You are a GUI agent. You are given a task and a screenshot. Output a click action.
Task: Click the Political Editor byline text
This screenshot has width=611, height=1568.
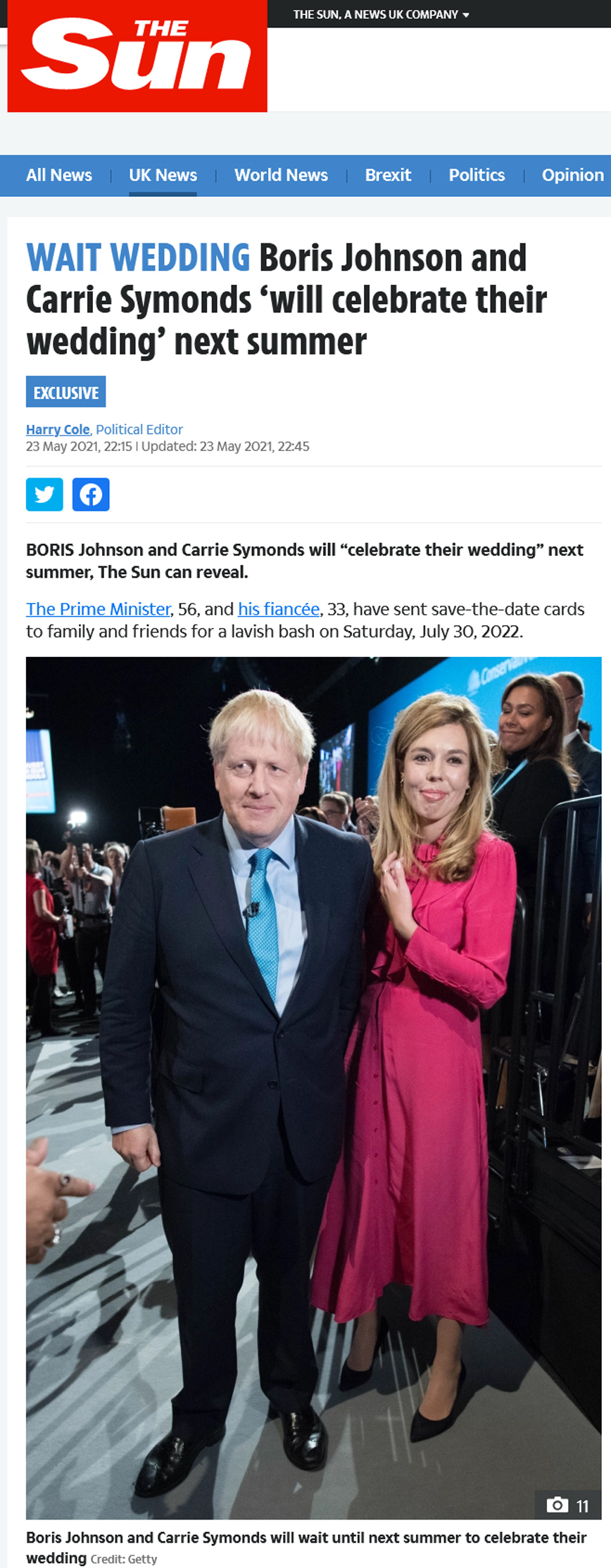click(139, 429)
